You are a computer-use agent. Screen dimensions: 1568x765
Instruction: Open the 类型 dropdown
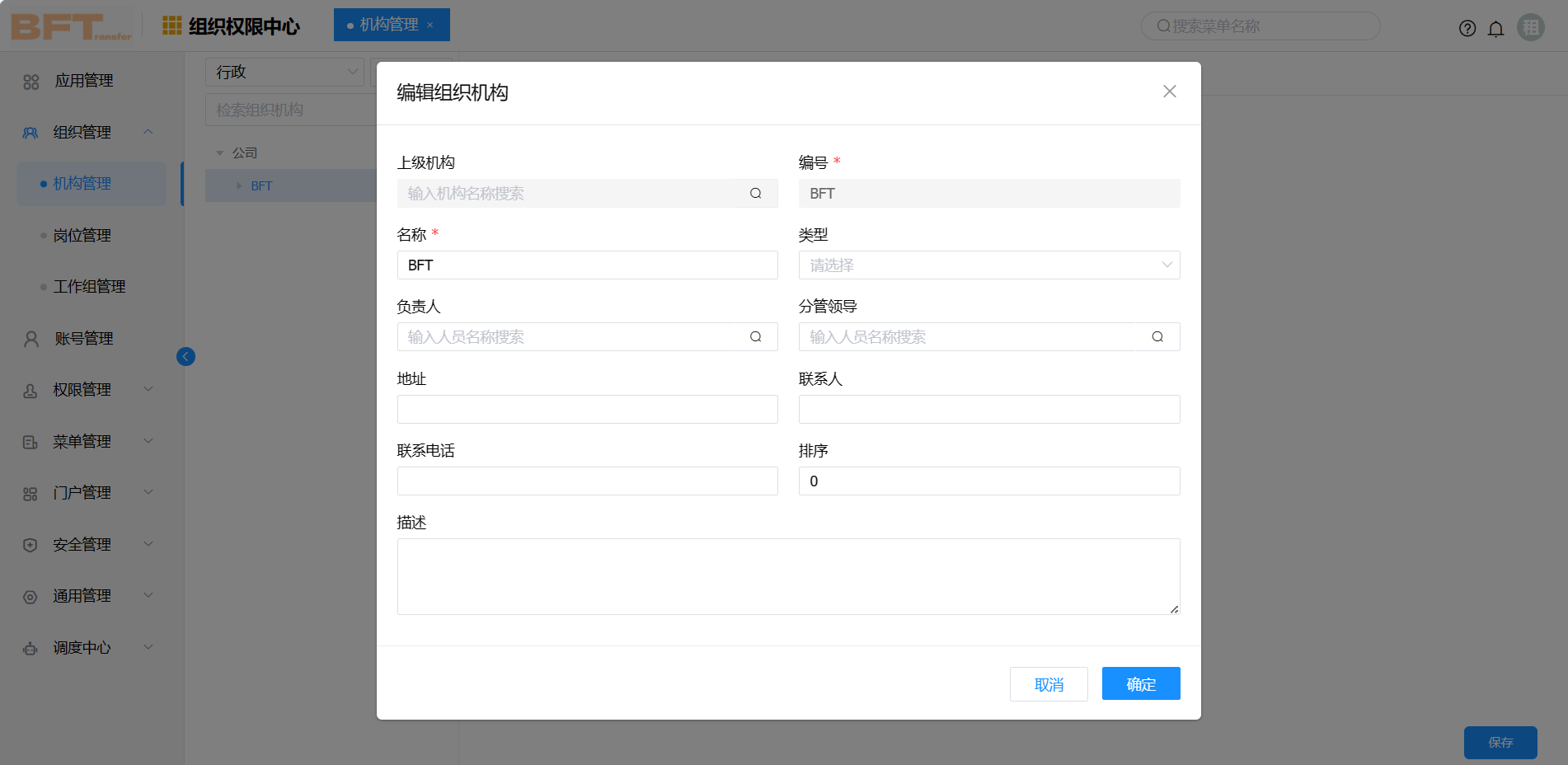[988, 265]
